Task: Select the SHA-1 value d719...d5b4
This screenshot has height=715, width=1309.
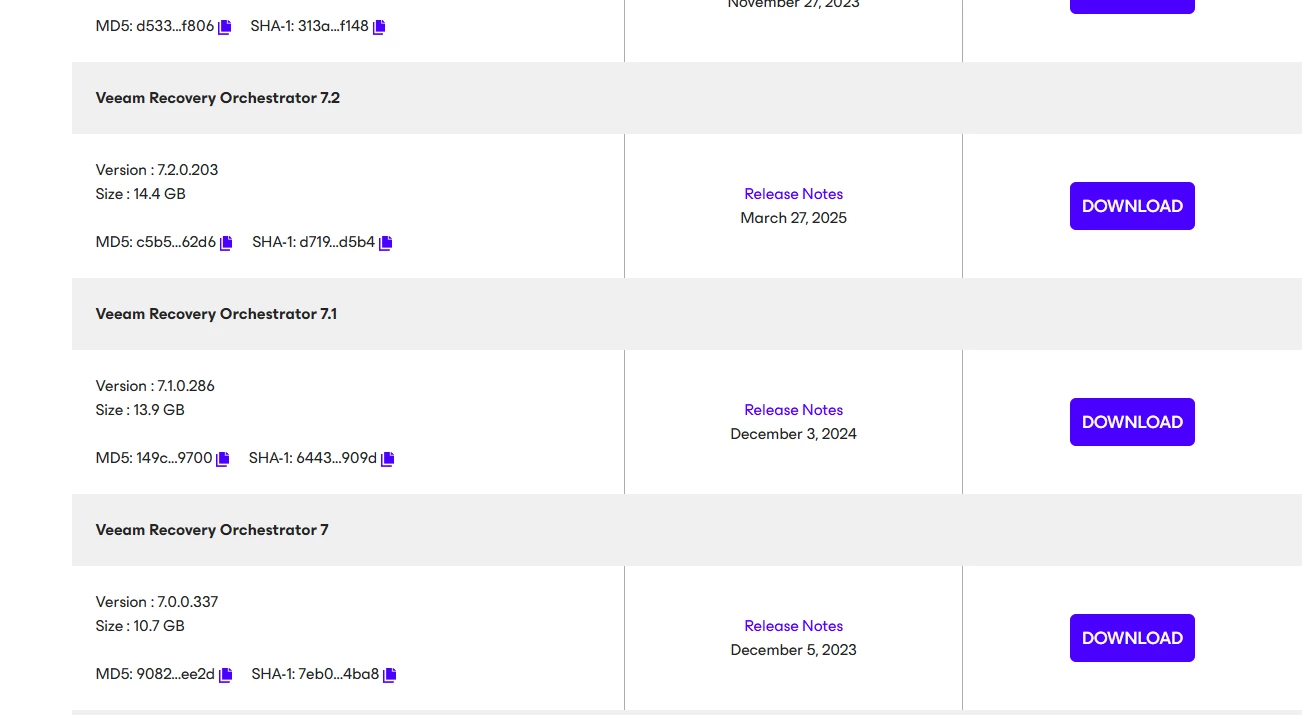Action: click(x=336, y=242)
